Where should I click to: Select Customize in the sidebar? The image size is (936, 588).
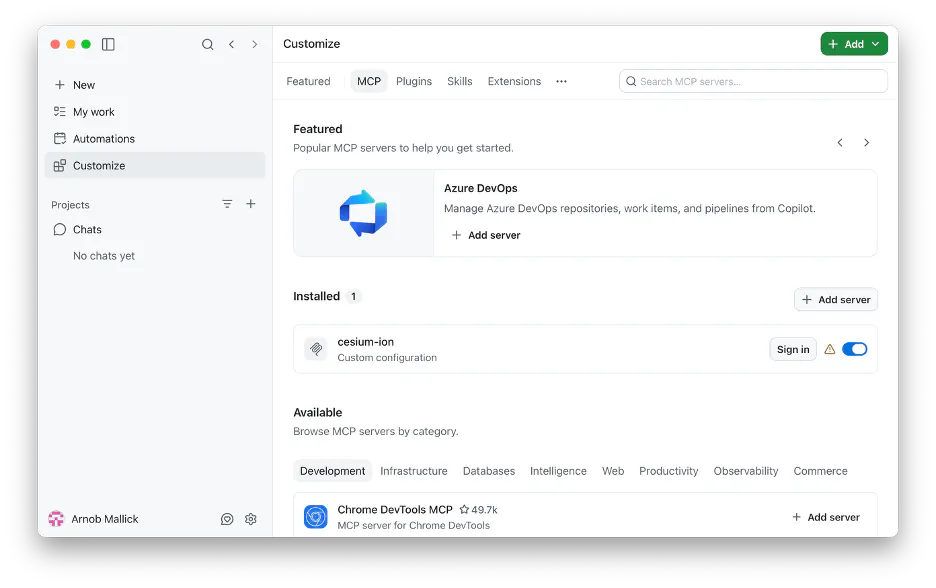tap(155, 165)
